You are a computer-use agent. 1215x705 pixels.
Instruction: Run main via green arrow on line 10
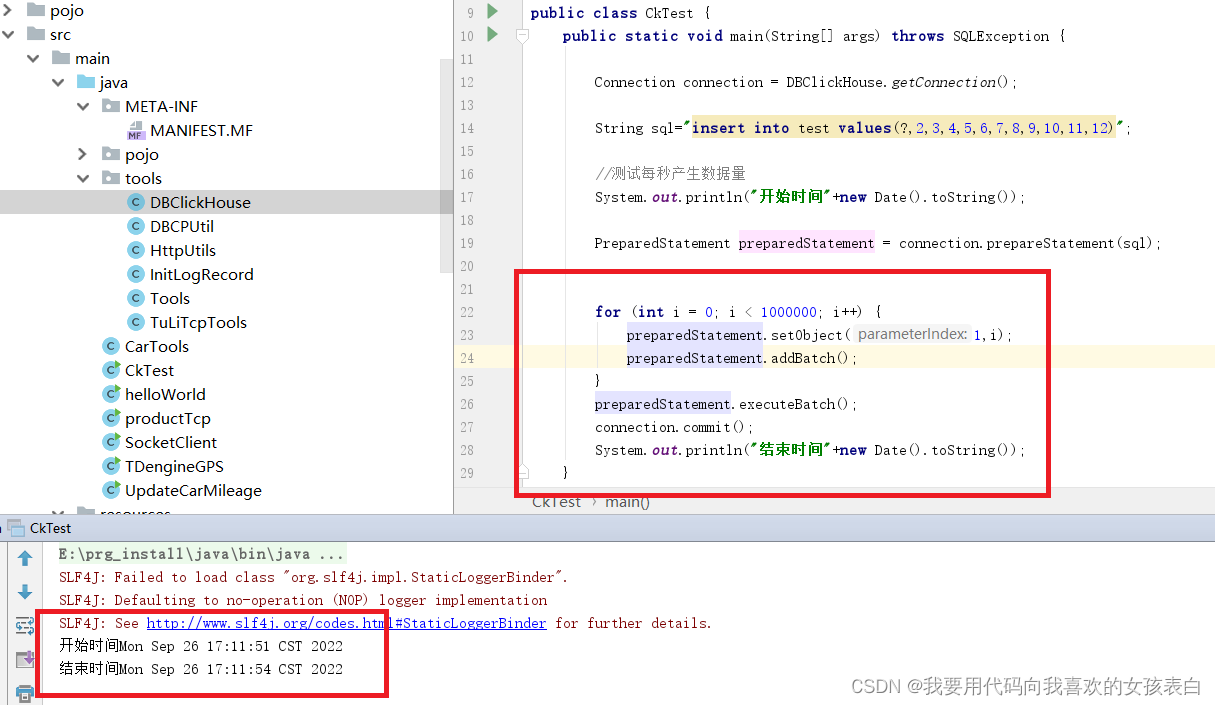[490, 35]
